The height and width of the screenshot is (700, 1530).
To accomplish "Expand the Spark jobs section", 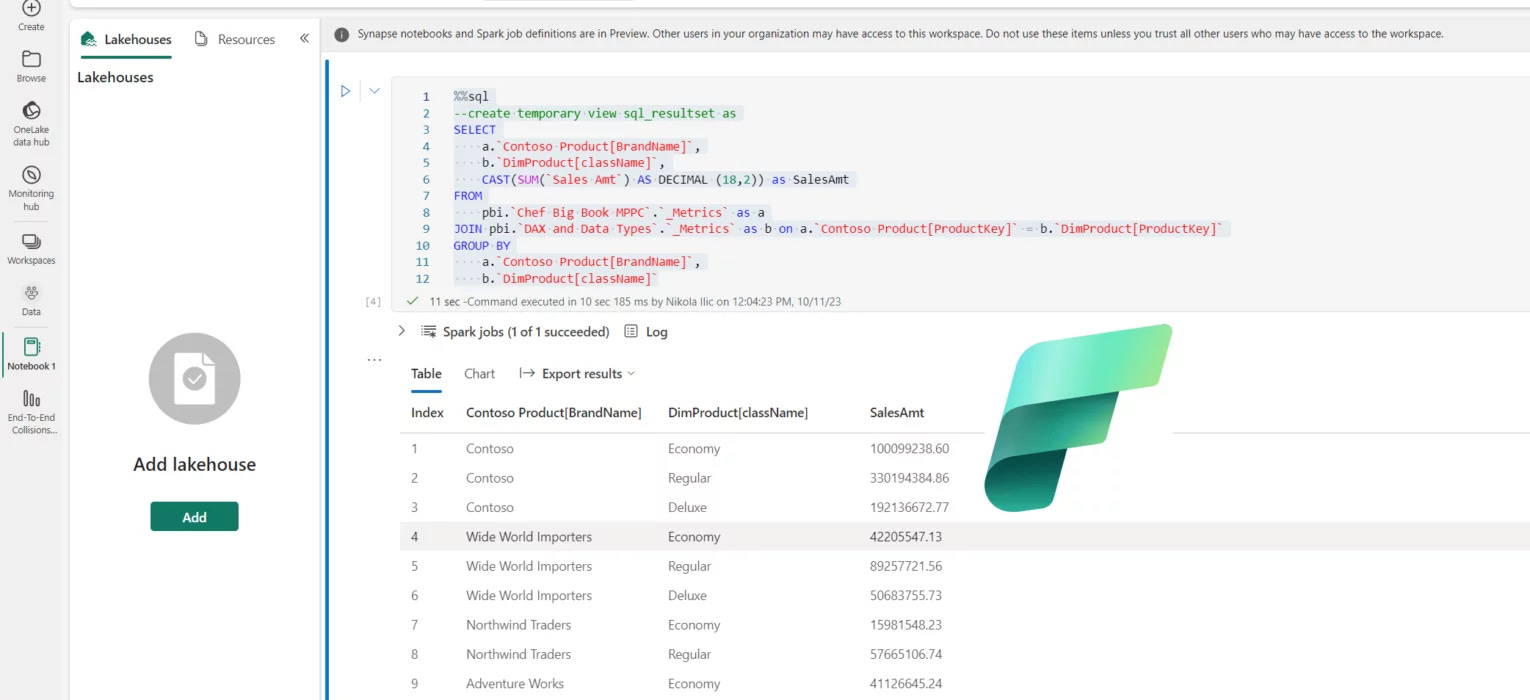I will [x=401, y=331].
